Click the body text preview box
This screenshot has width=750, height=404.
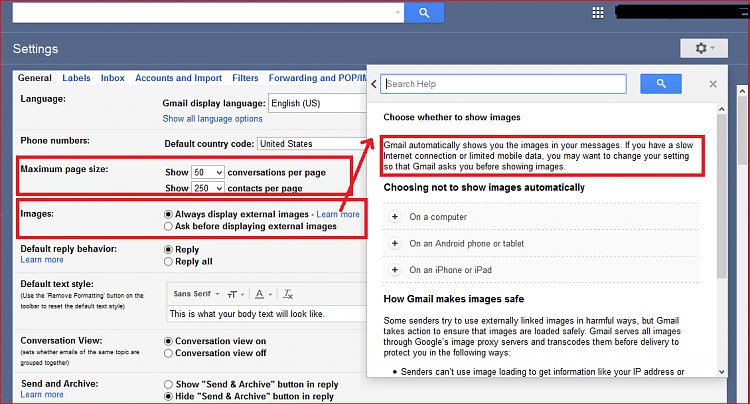(267, 314)
